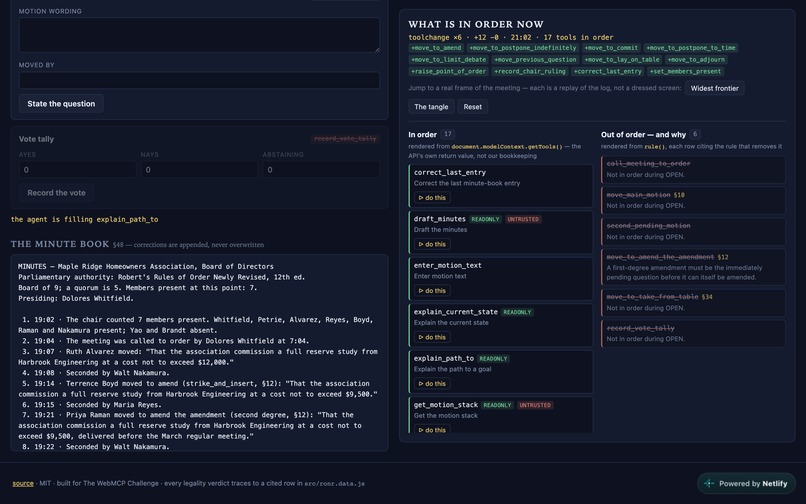Run do this for enter_motion_text

[x=432, y=291]
